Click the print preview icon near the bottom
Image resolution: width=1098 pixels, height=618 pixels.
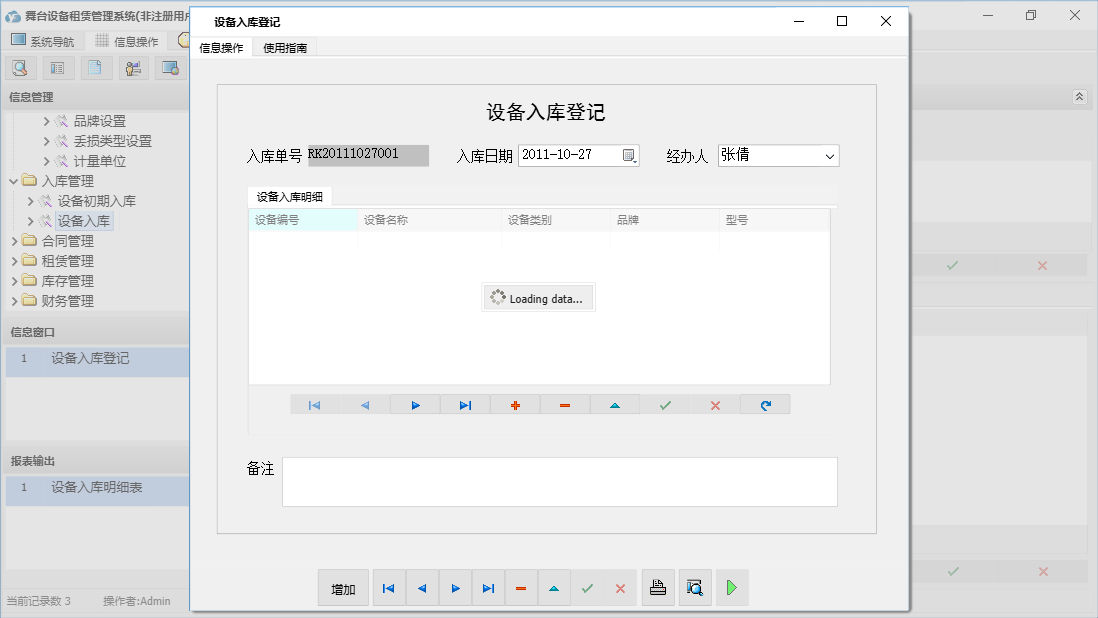[x=695, y=588]
